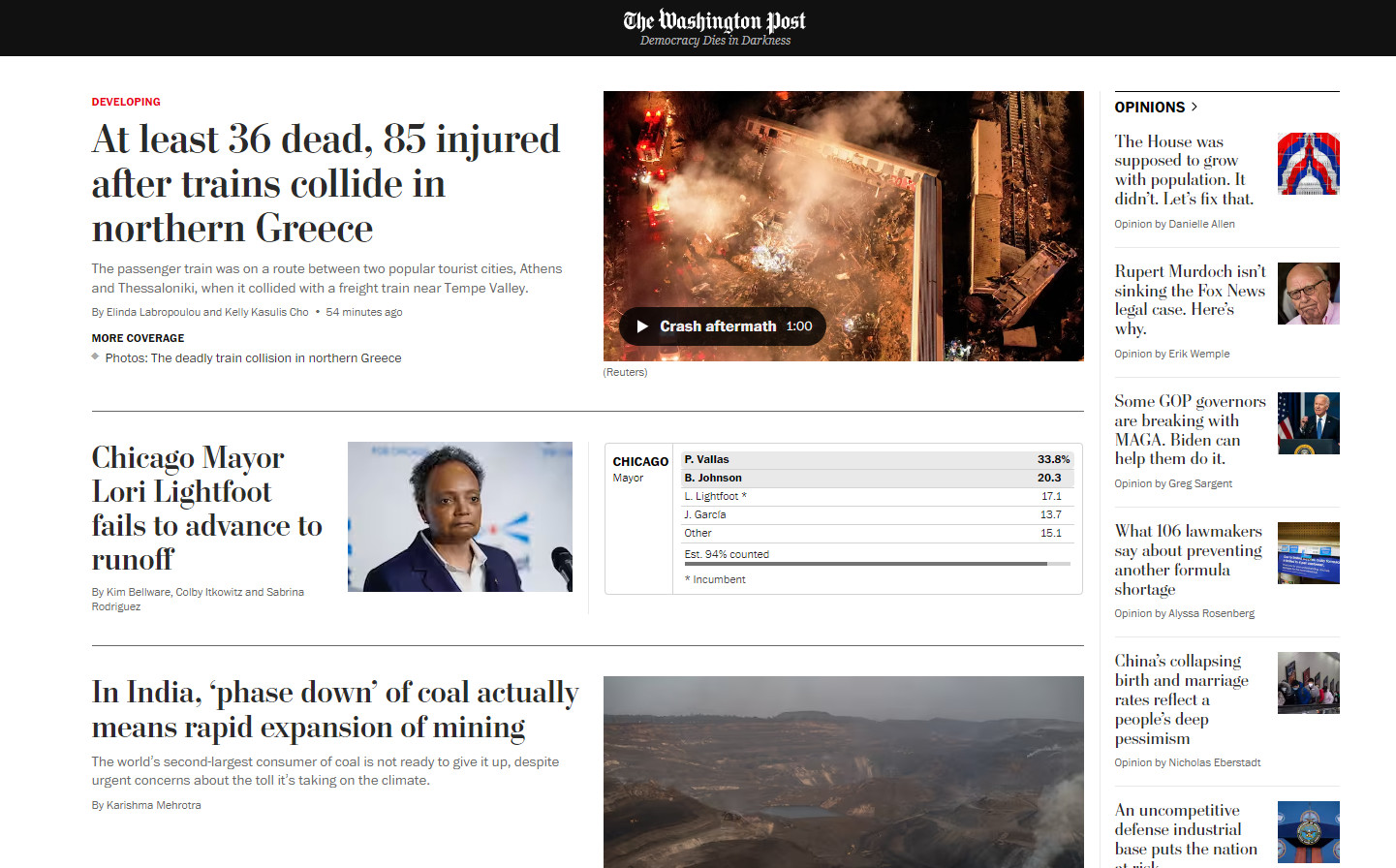Click the 94% counted progress bar

click(x=876, y=564)
